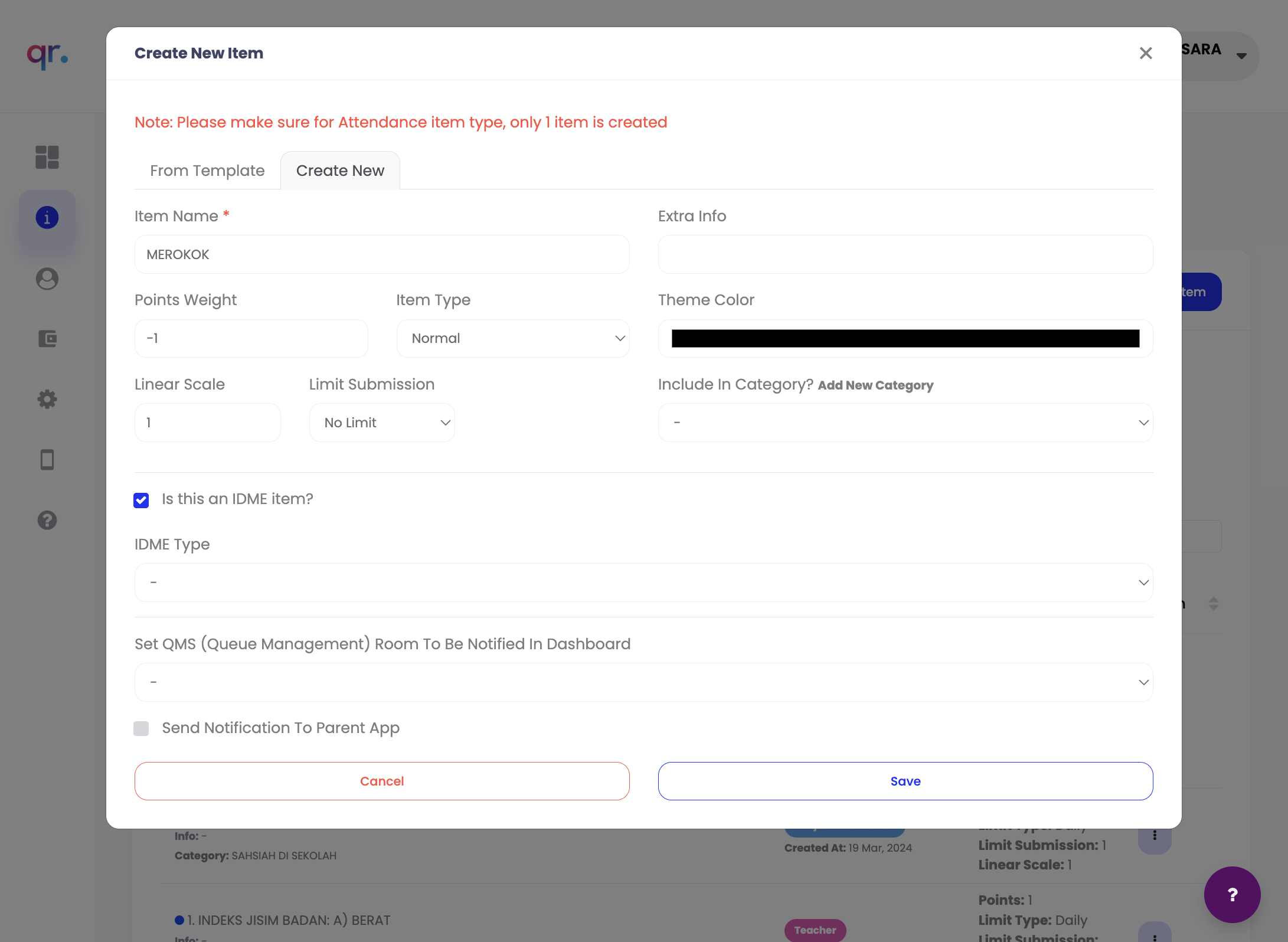The width and height of the screenshot is (1288, 942).
Task: Click the "1. INDEKS JISIM BADAN: A) BERAT" item
Action: [x=289, y=920]
